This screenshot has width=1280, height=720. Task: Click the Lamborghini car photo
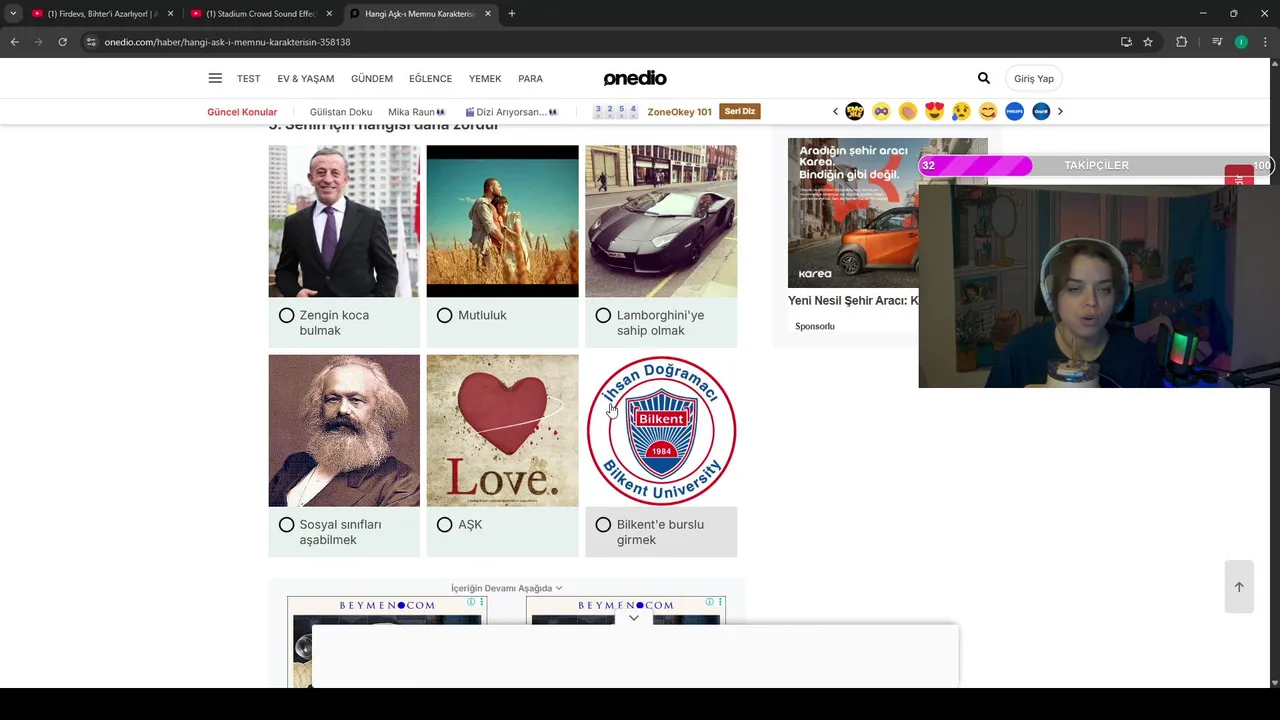click(x=661, y=221)
